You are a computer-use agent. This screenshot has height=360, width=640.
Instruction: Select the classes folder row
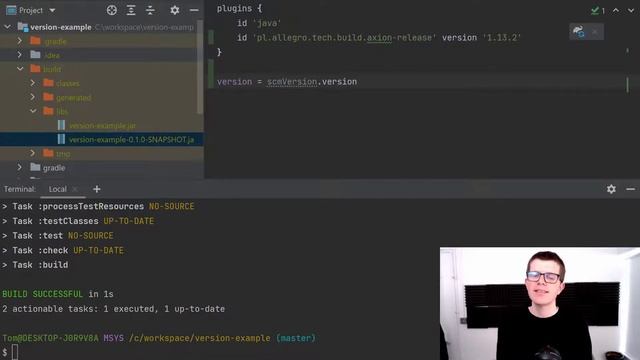(x=102, y=83)
